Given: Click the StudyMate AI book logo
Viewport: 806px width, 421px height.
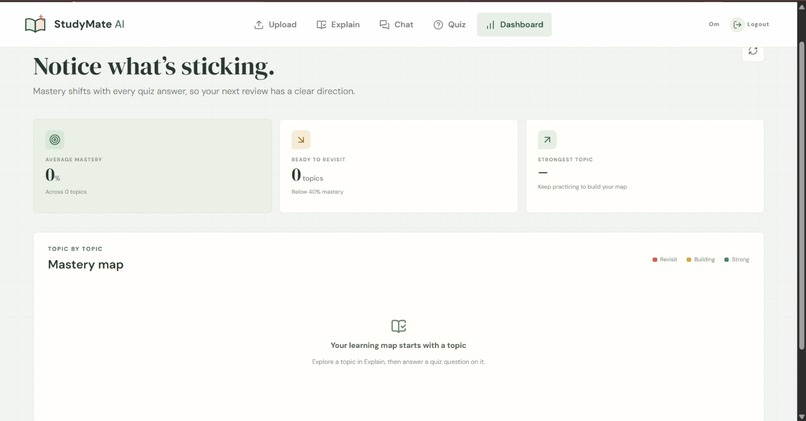Looking at the screenshot, I should coord(35,24).
